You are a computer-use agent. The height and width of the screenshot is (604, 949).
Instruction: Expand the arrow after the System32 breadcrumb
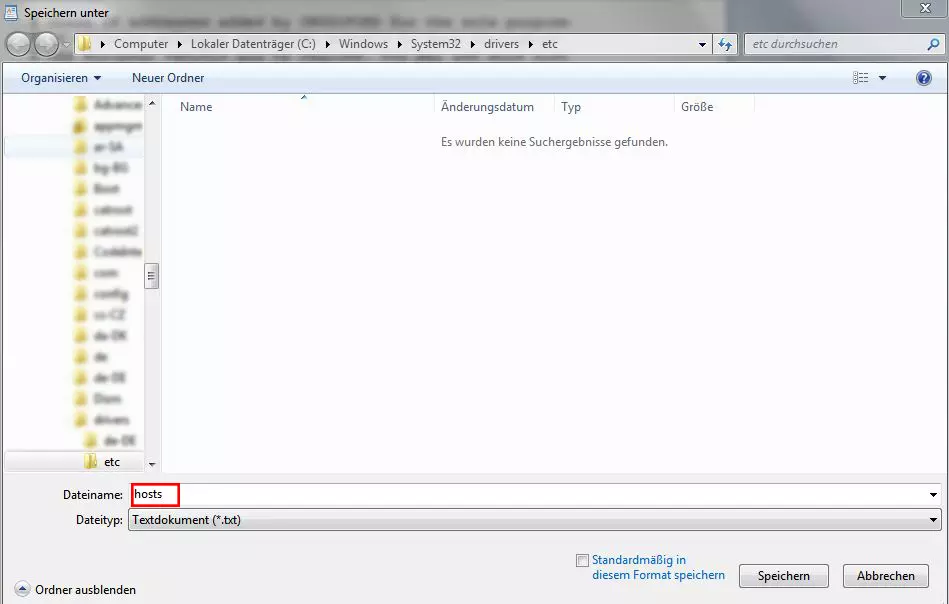(x=472, y=44)
